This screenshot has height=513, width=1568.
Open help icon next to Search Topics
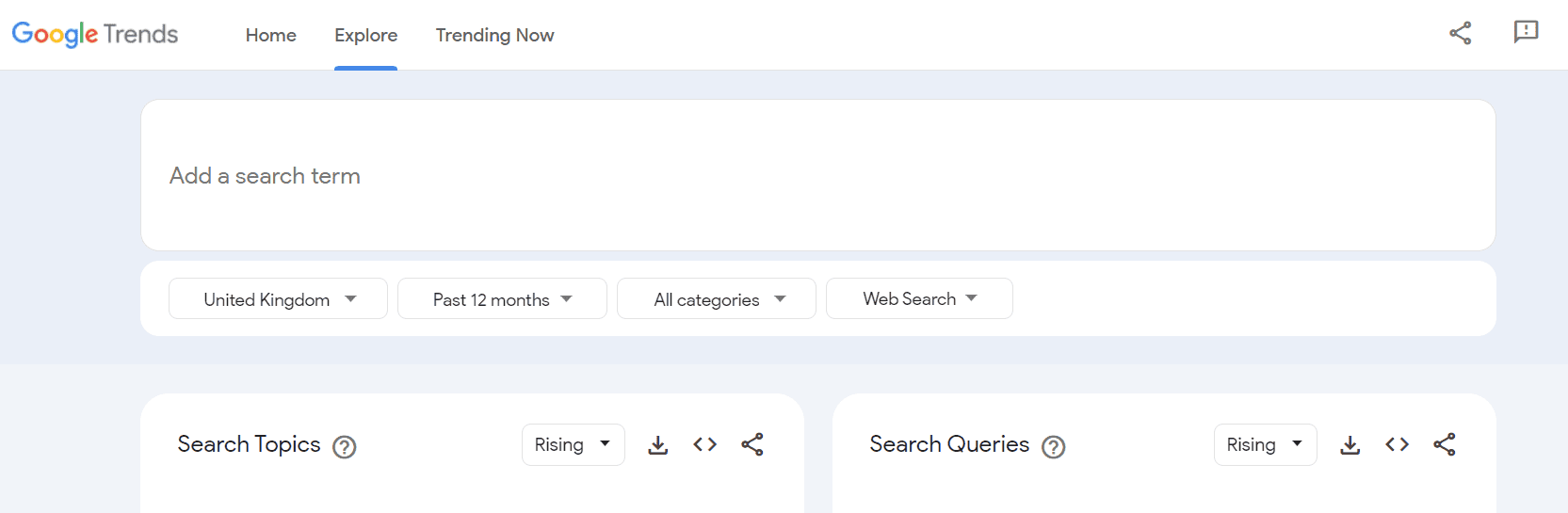coord(345,447)
